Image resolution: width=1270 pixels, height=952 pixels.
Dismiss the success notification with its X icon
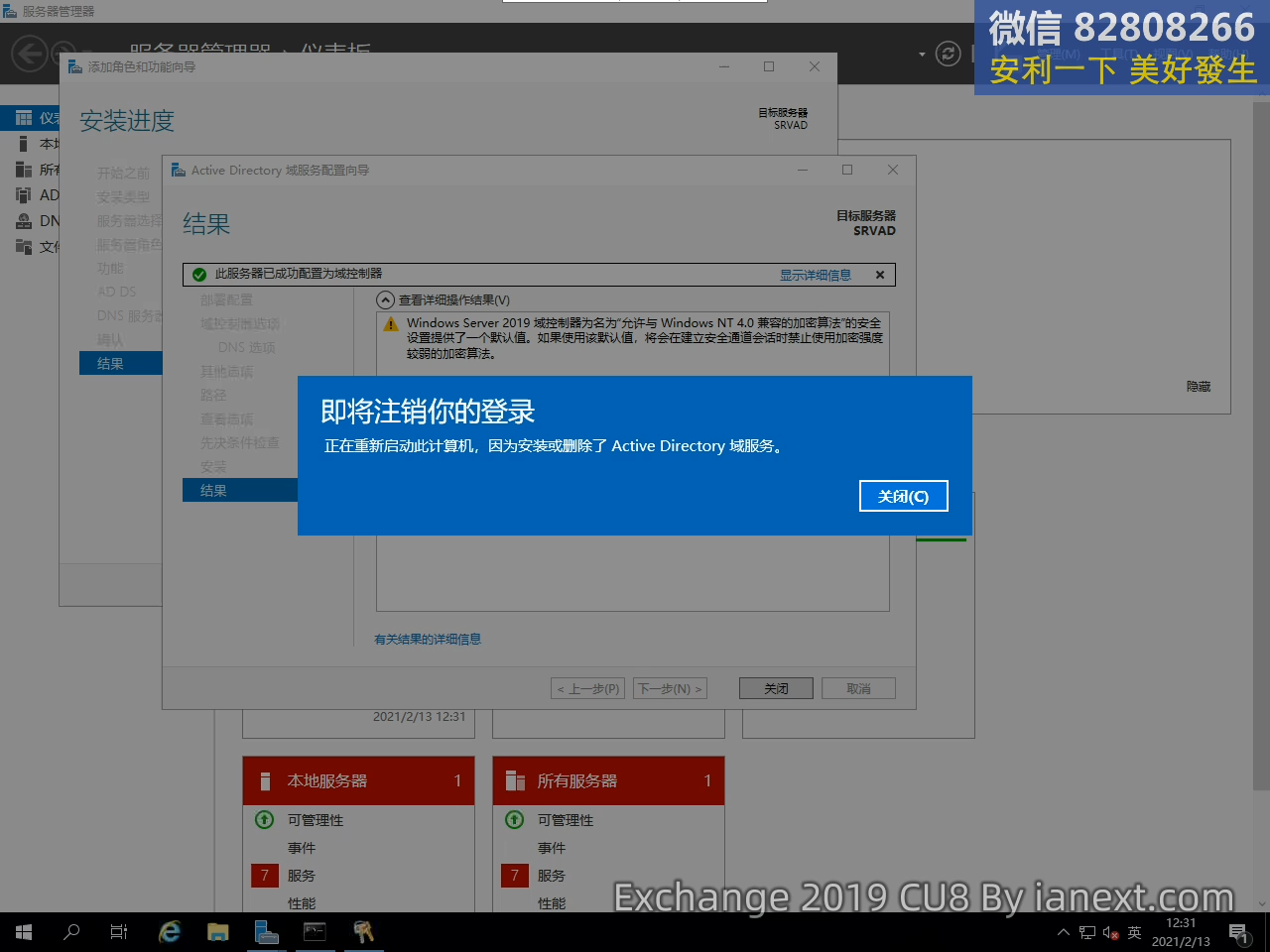[880, 275]
